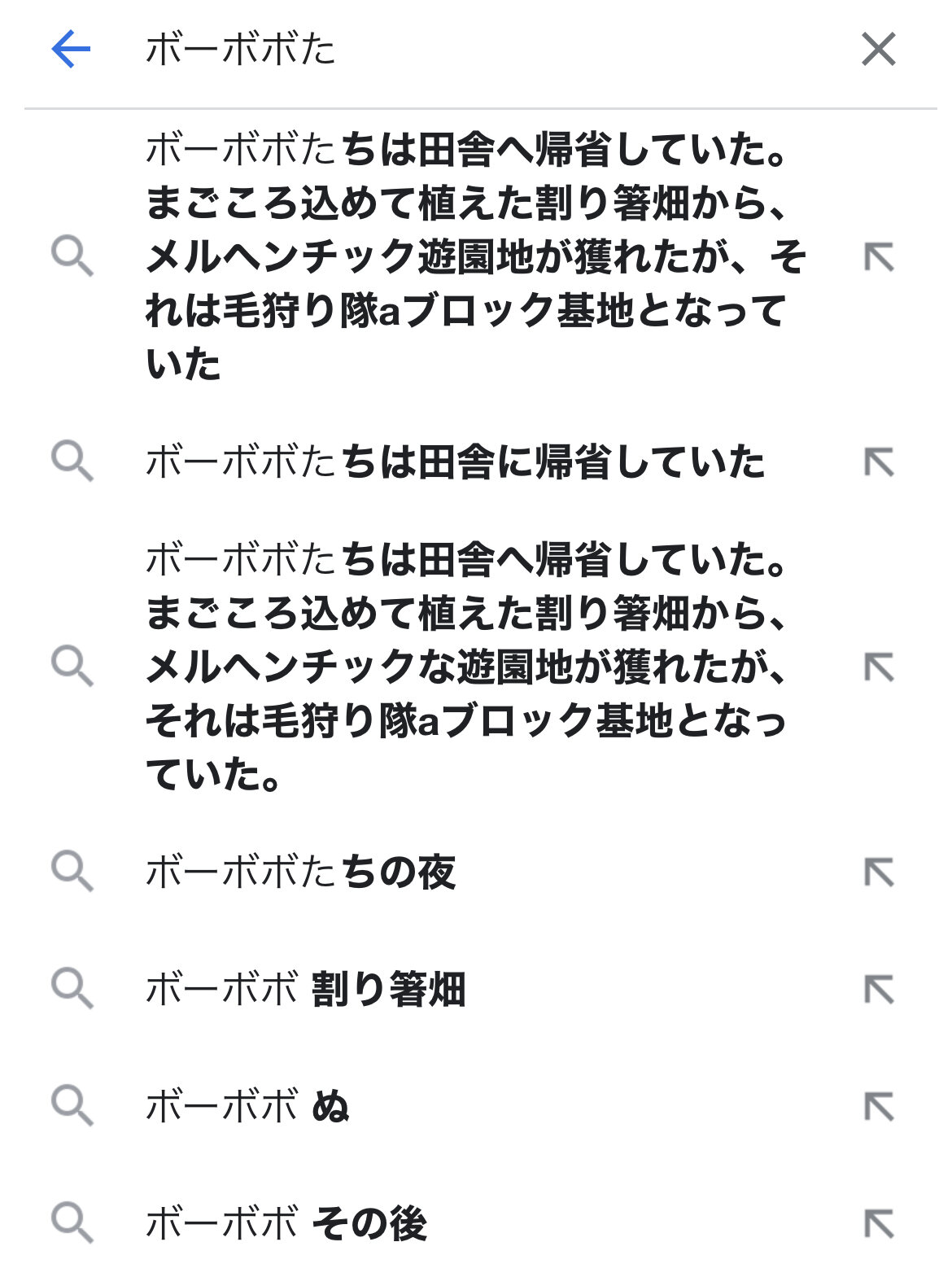Image resolution: width=952 pixels, height=1277 pixels.
Task: Select the suggestion ボーボボ 割り箸畑
Action: (x=306, y=990)
